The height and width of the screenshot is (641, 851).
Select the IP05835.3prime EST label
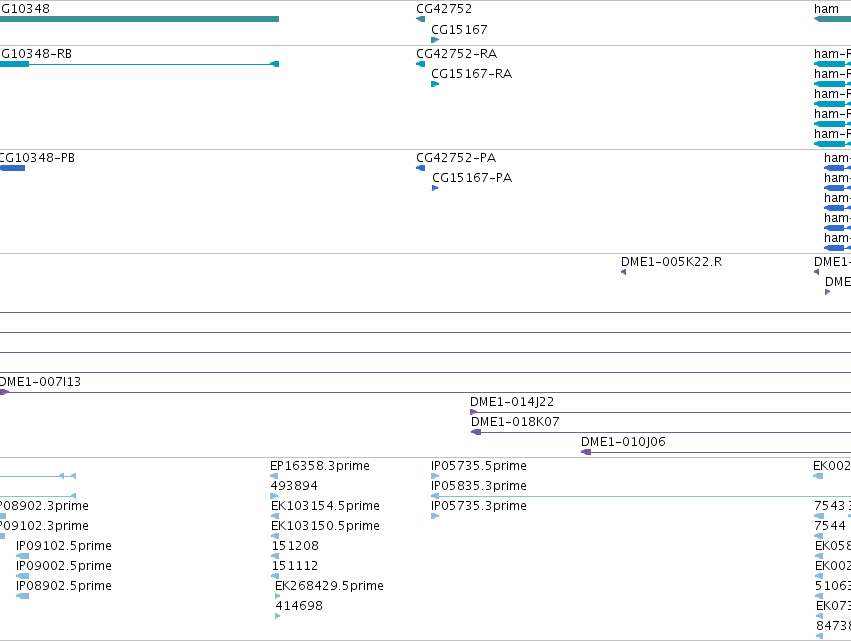479,486
